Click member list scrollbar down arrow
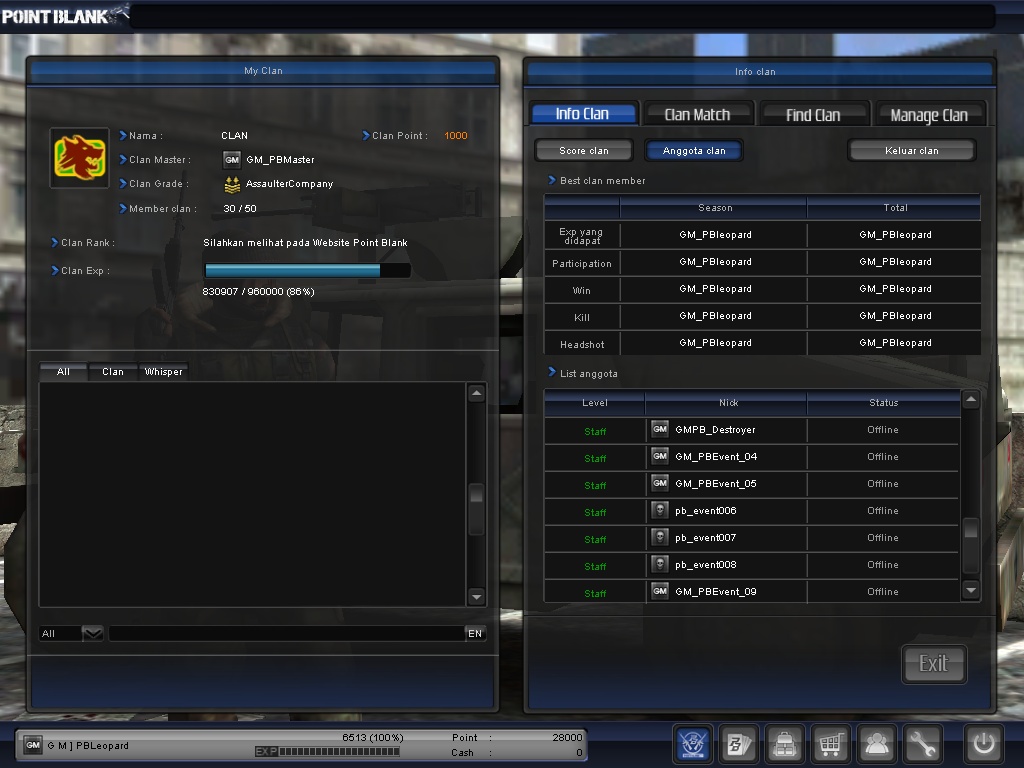 coord(971,590)
